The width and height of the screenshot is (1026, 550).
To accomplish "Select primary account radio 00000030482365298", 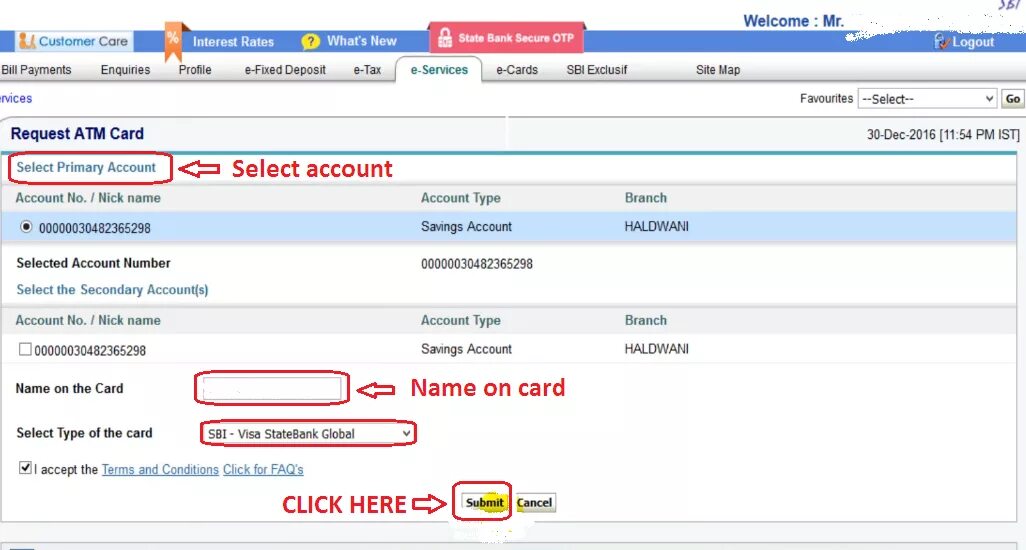I will (x=26, y=227).
